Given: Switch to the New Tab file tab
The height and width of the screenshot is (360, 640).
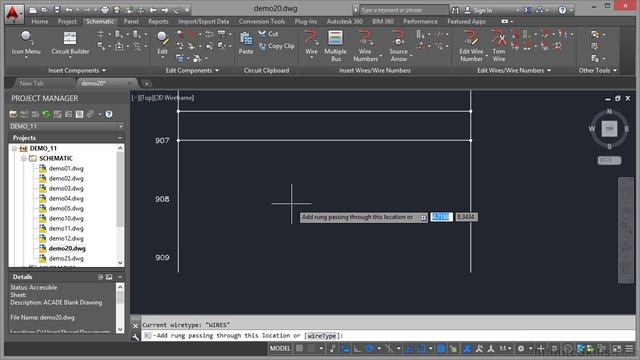Looking at the screenshot, I should point(31,83).
